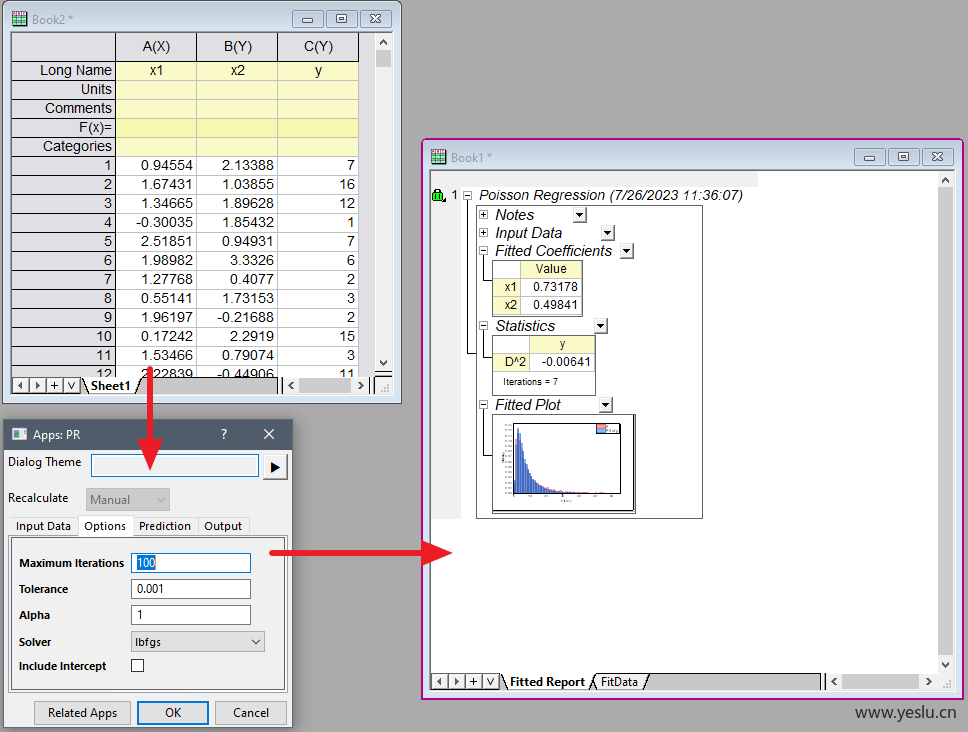Go to next sheet arrow in Book1

(456, 681)
